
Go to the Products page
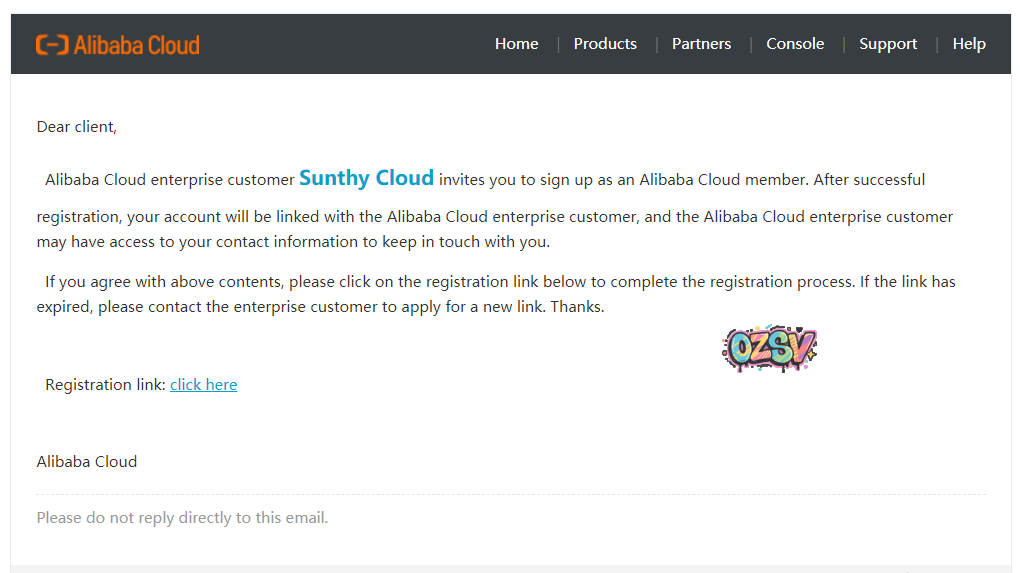click(605, 44)
